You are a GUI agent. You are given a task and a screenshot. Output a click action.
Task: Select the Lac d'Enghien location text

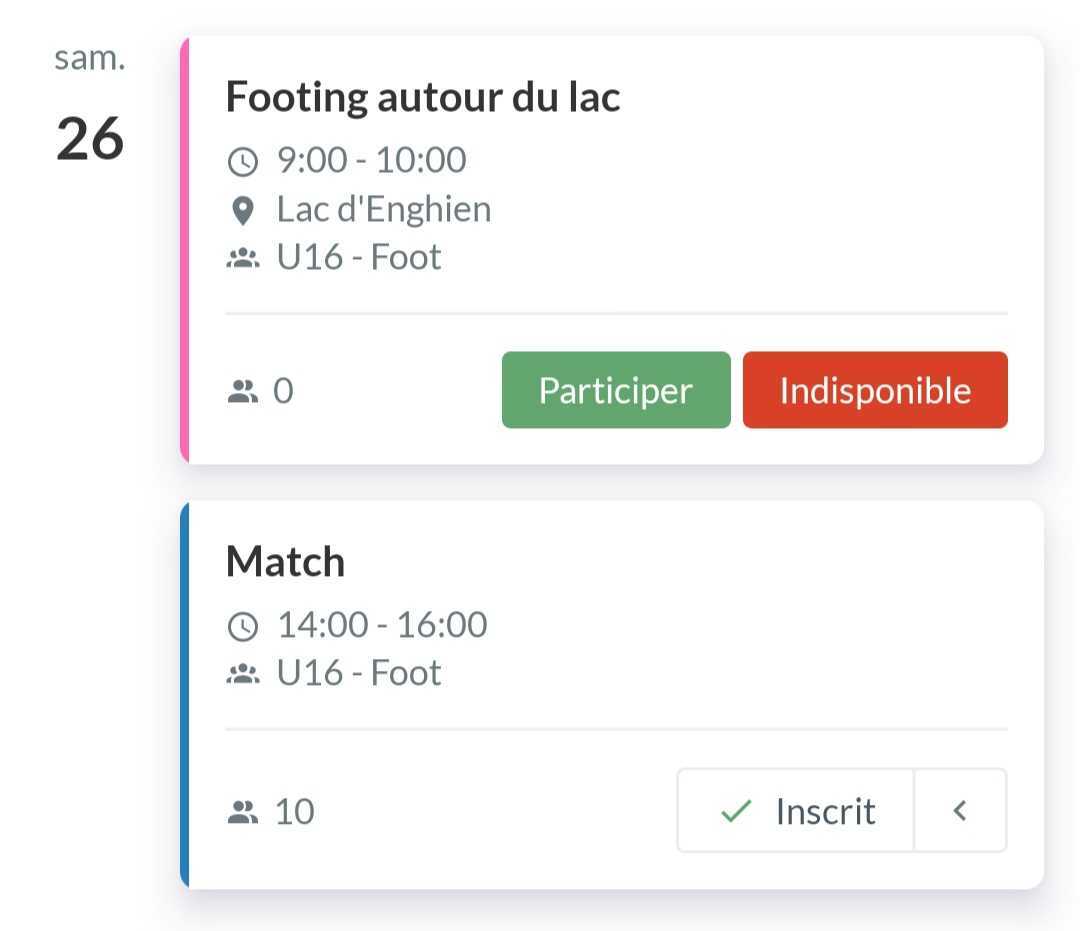[384, 210]
